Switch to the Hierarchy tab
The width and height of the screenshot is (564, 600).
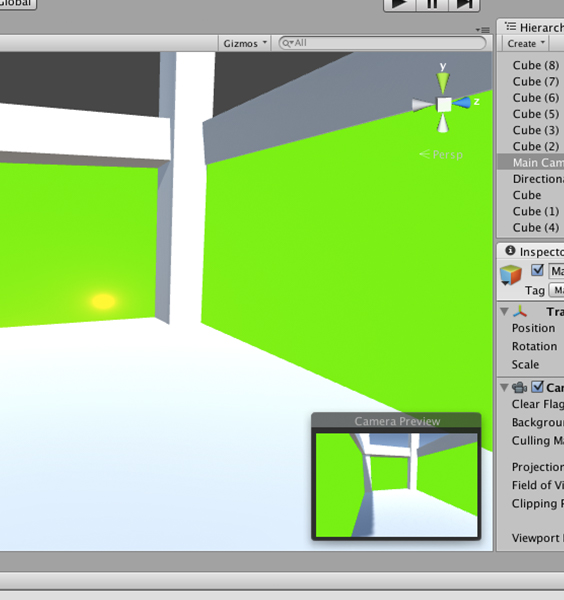(534, 27)
